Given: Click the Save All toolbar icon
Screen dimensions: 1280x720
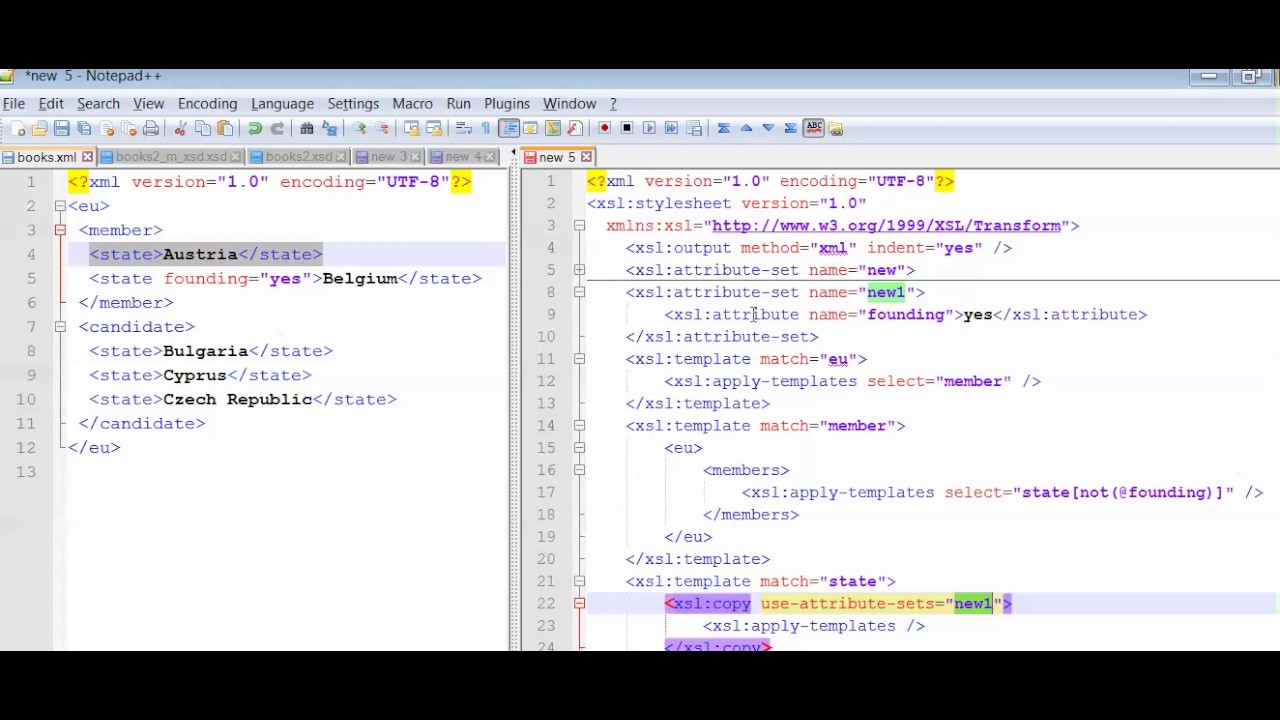Looking at the screenshot, I should click(x=84, y=128).
